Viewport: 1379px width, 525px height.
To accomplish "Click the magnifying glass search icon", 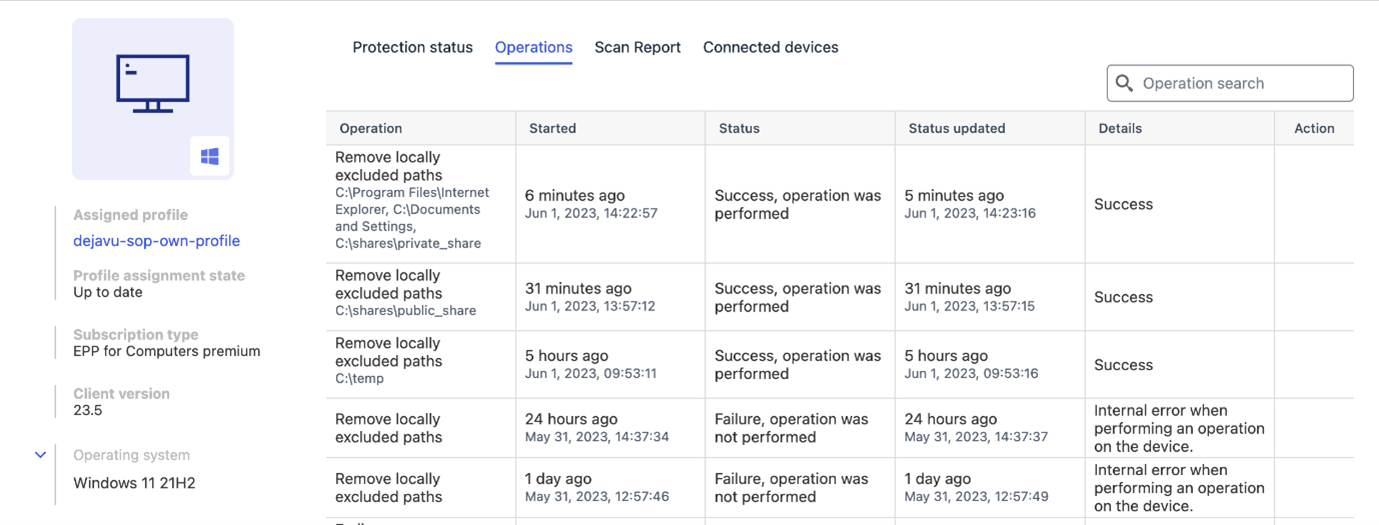I will point(1124,83).
